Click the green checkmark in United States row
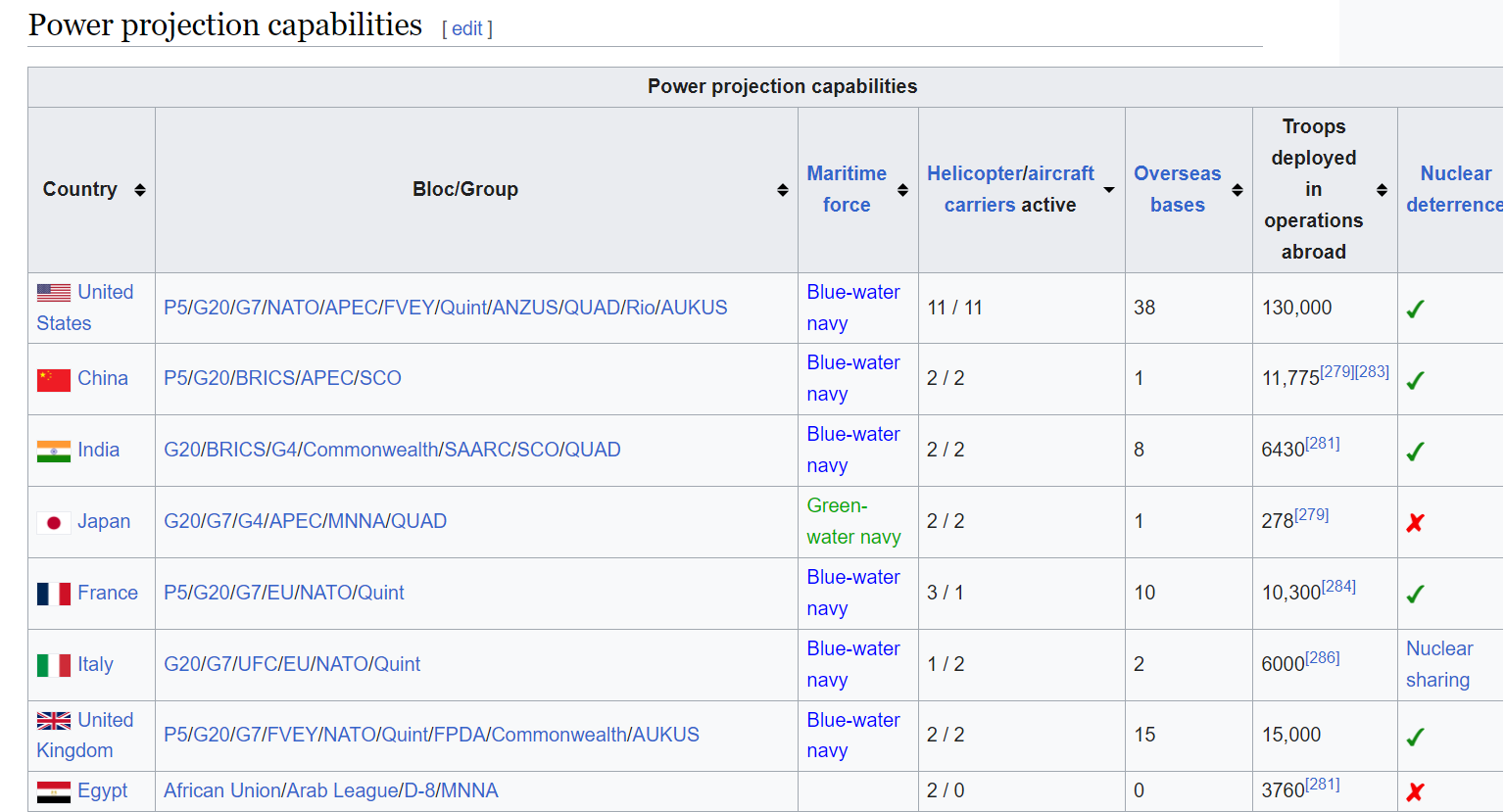 click(1415, 309)
